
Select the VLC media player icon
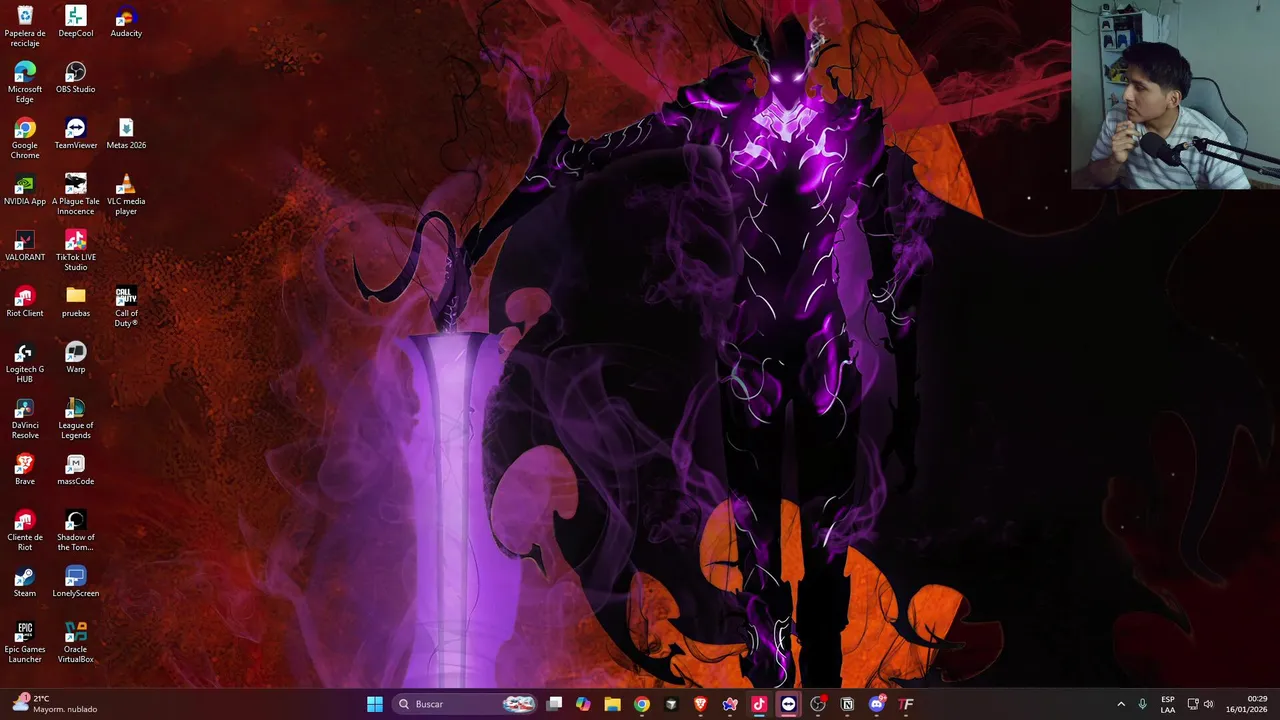coord(126,194)
